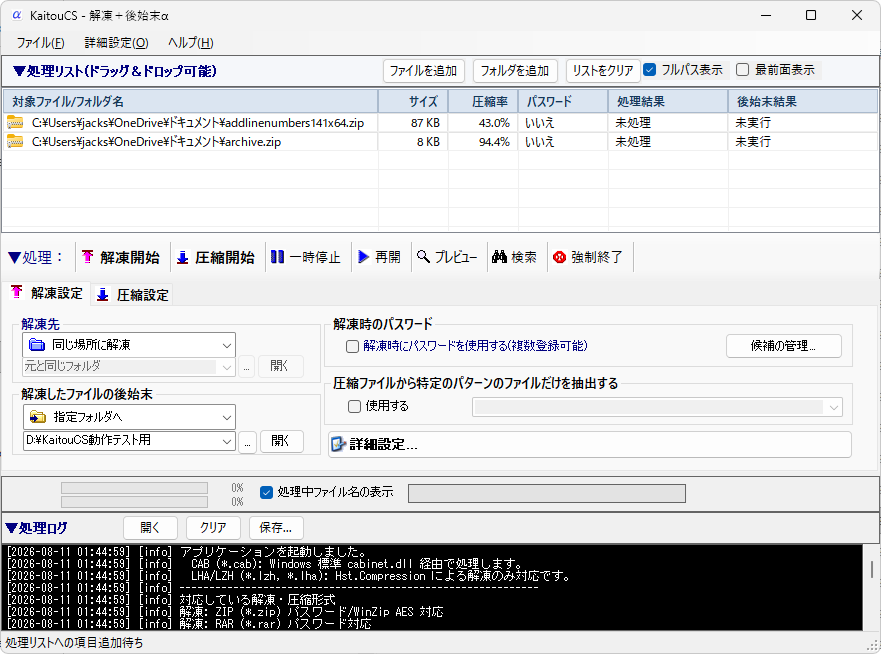Open 元と同じフォルダ disabled combo box
This screenshot has width=881, height=654.
click(x=129, y=366)
